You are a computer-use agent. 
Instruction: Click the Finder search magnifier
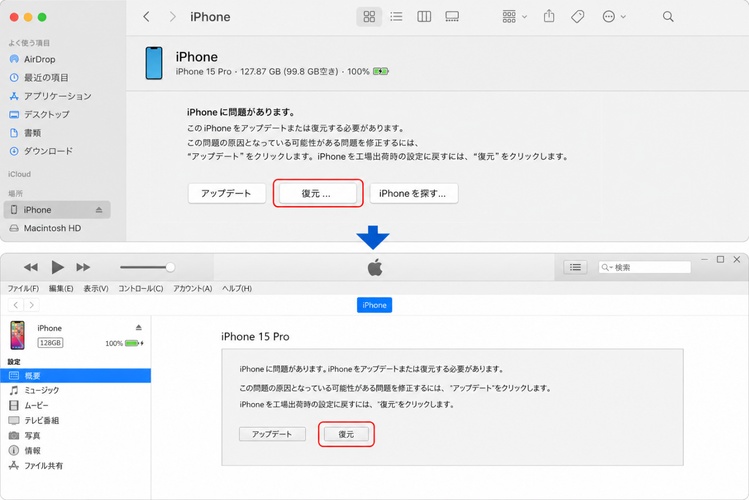668,17
